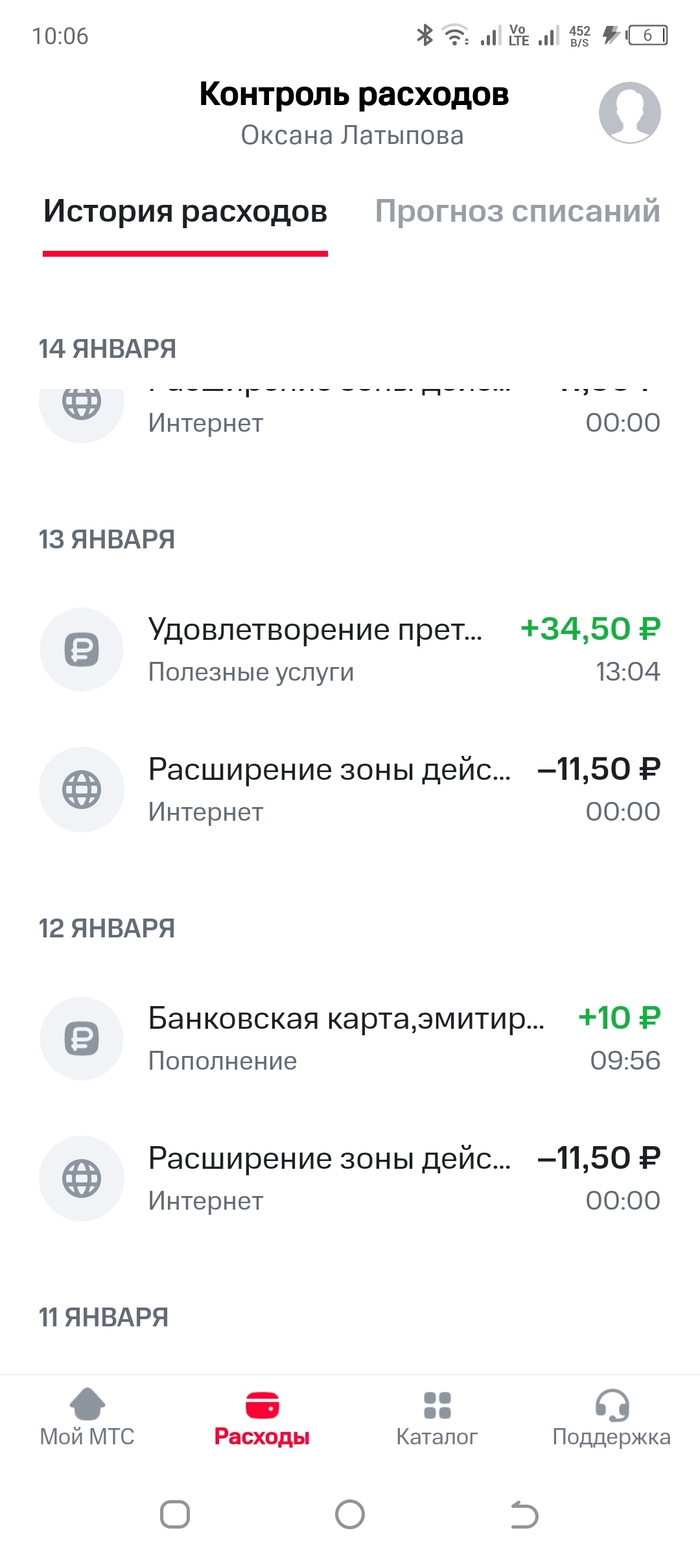Switch to История расходов tab
The width and height of the screenshot is (700, 1561).
click(x=185, y=212)
